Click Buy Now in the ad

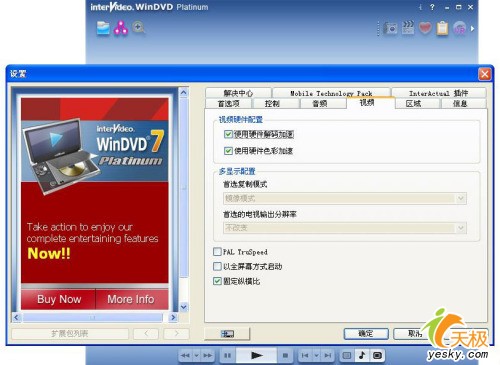(59, 299)
